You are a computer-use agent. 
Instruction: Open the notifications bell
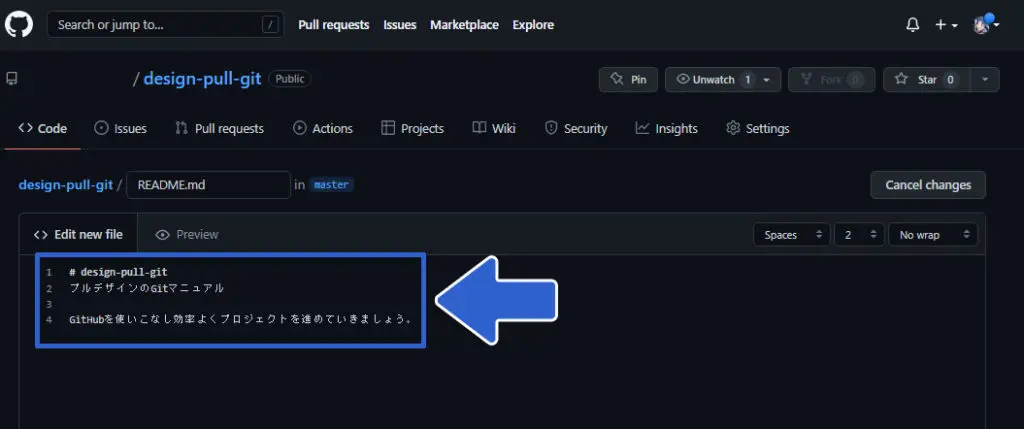[x=913, y=25]
